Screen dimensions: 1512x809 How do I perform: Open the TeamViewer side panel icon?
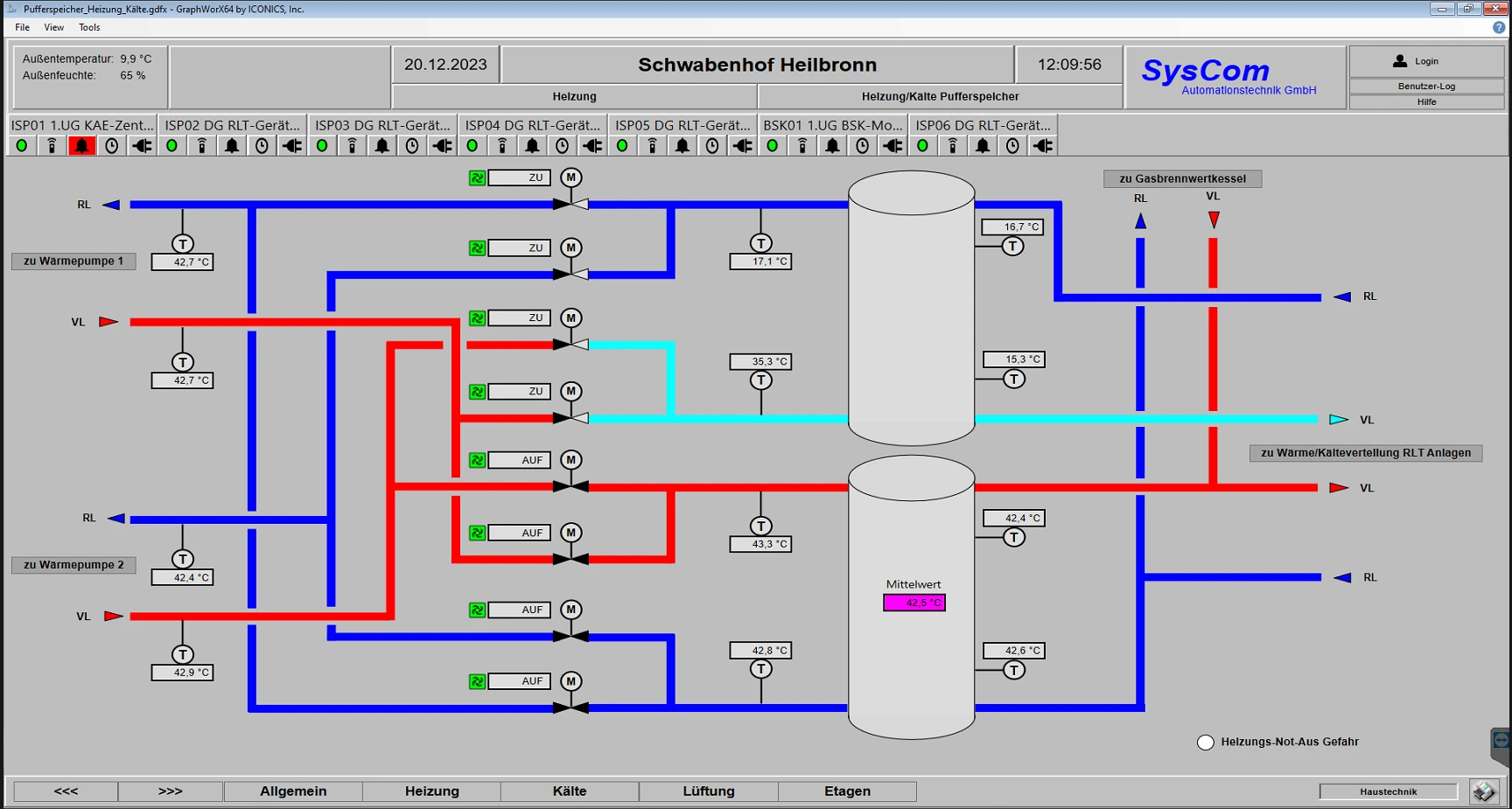(x=1501, y=742)
